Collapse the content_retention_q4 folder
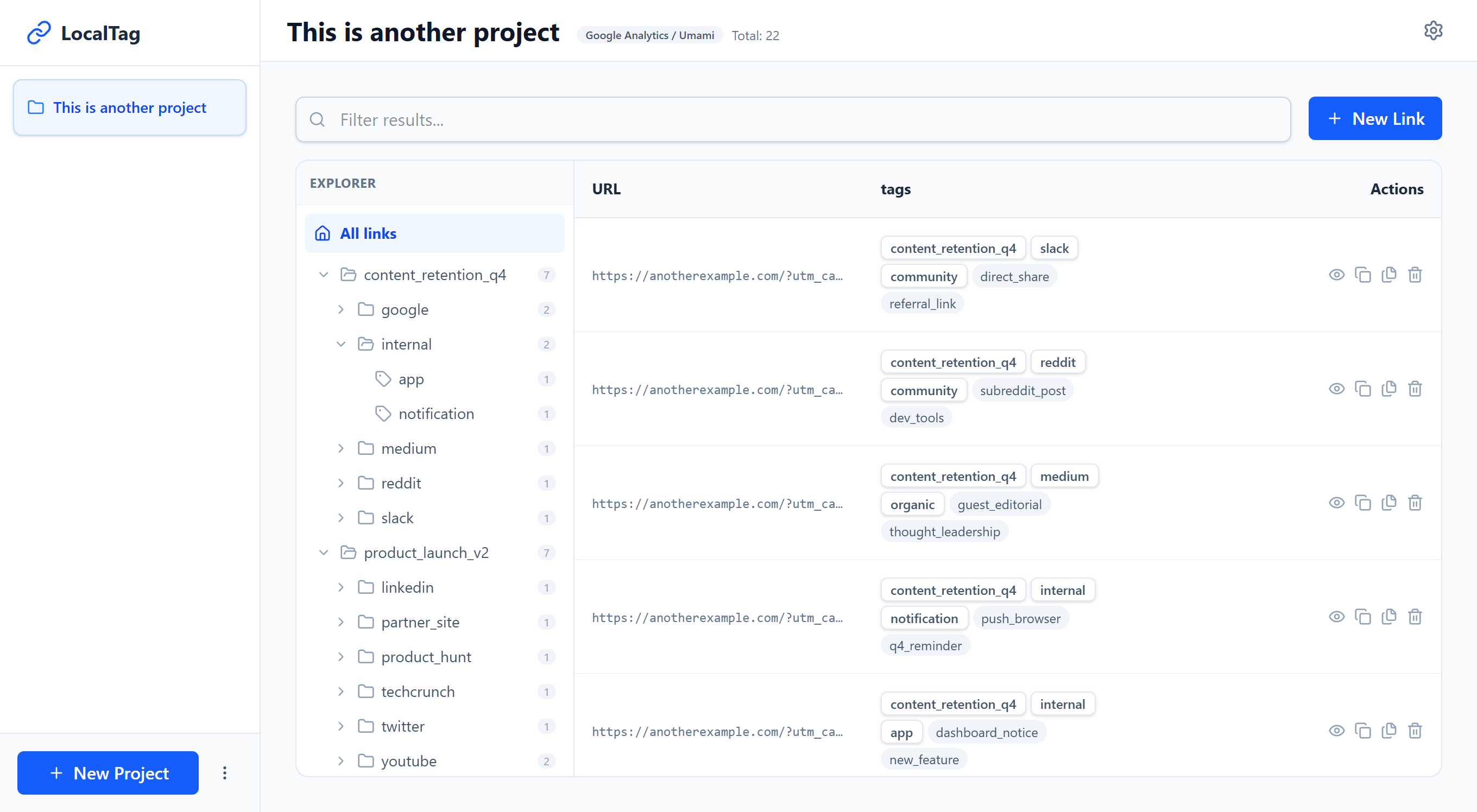 324,275
